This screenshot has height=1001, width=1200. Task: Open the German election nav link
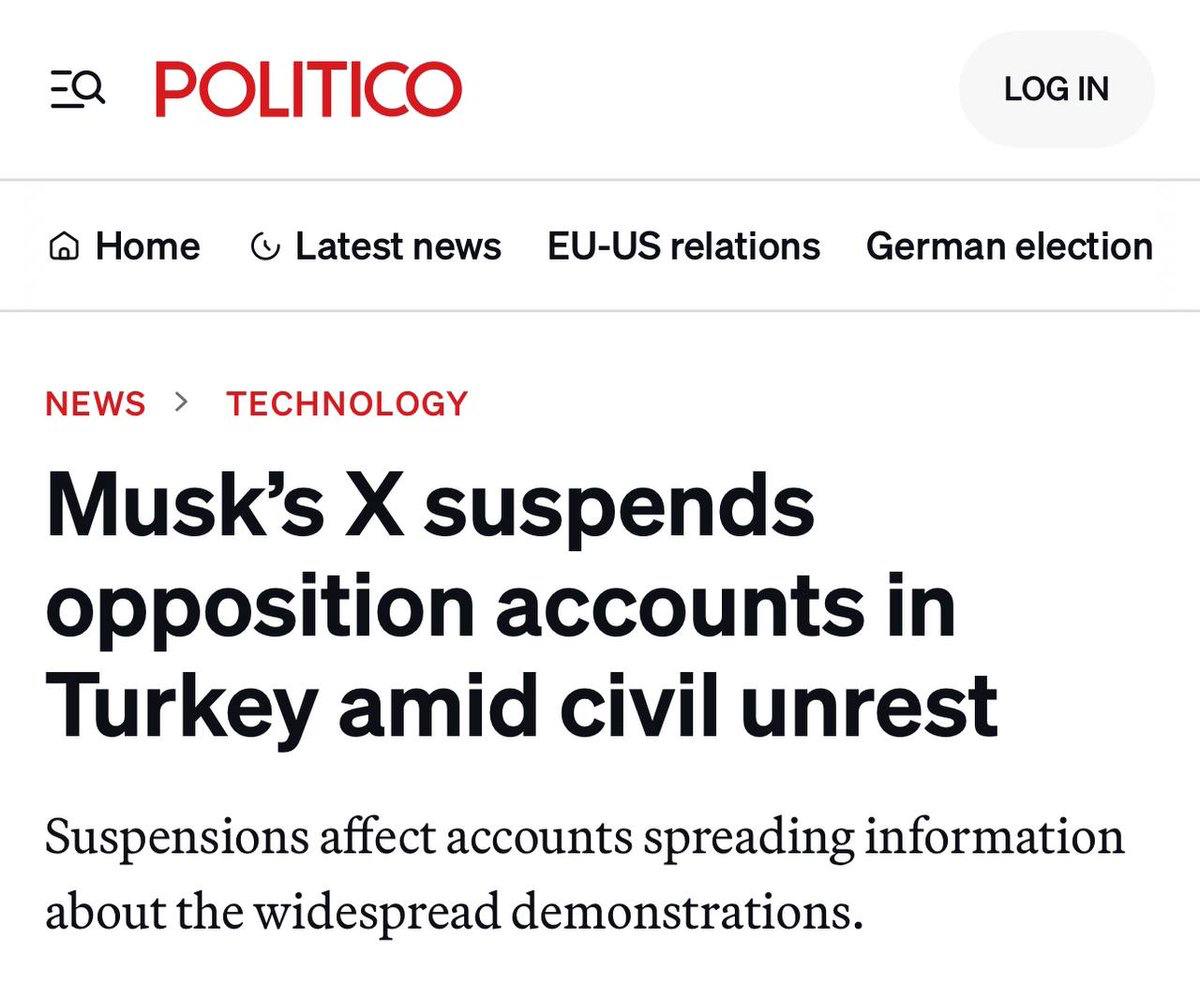(x=1009, y=247)
